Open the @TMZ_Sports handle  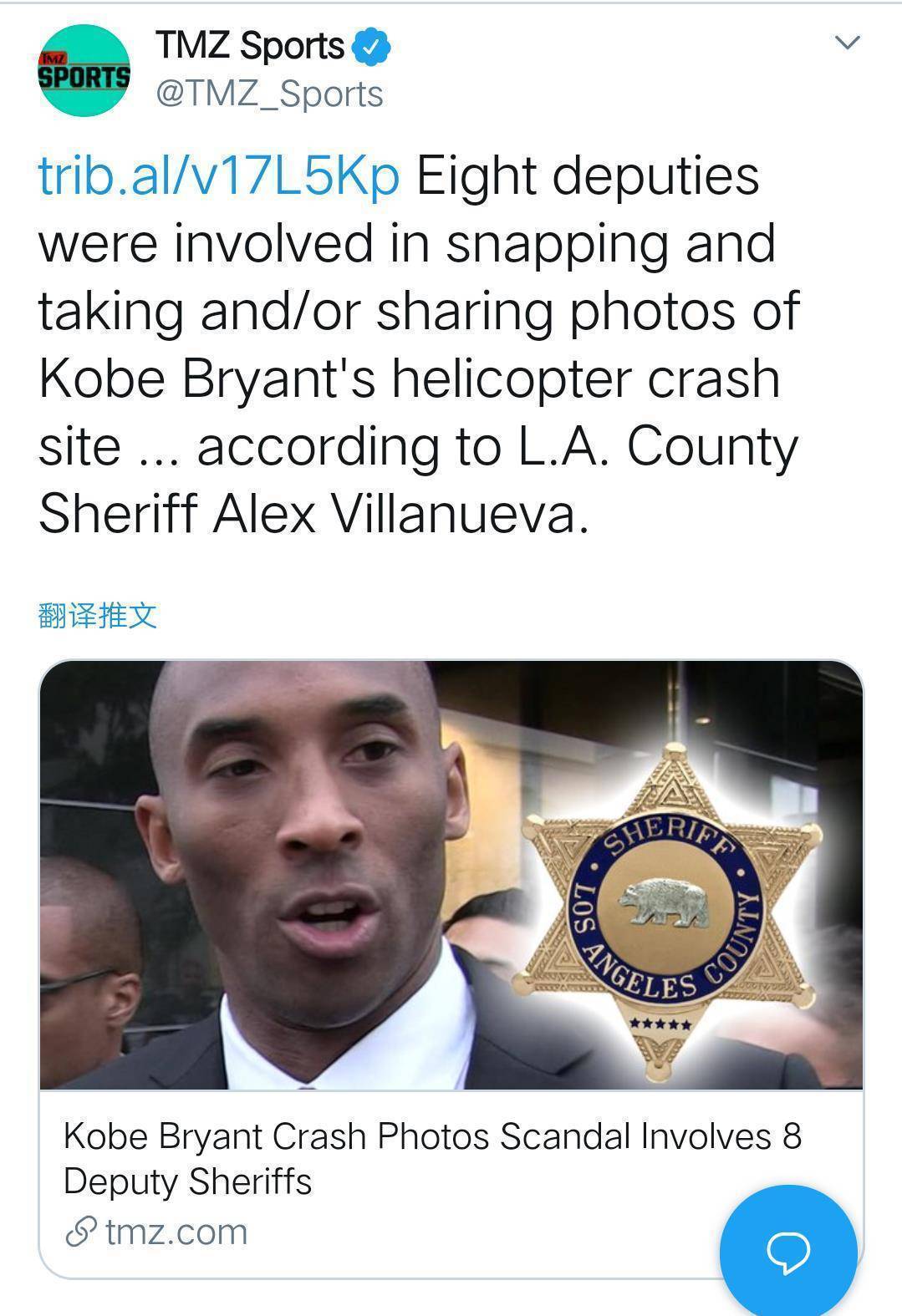pos(269,94)
